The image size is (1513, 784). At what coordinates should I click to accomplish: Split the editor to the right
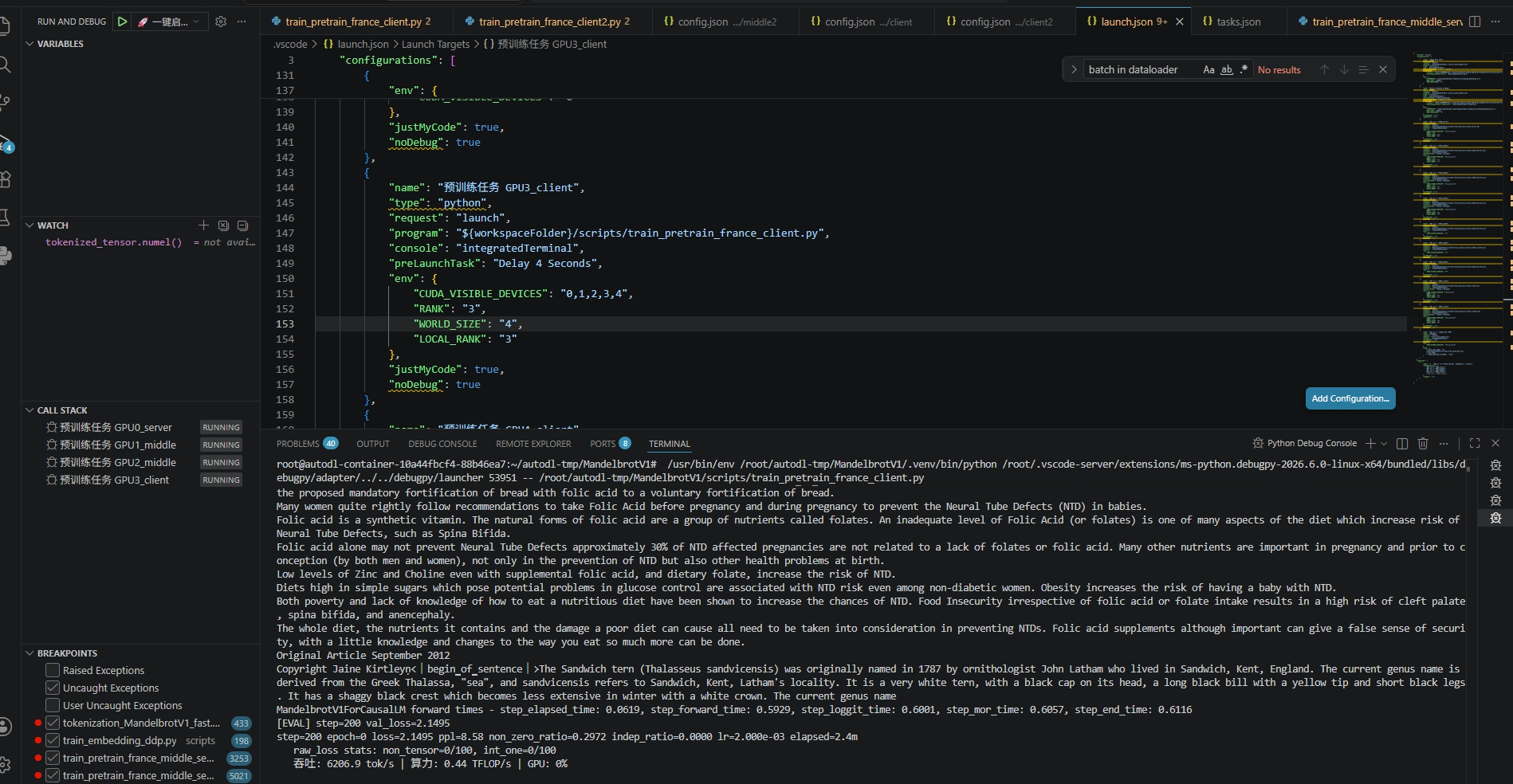1475,22
